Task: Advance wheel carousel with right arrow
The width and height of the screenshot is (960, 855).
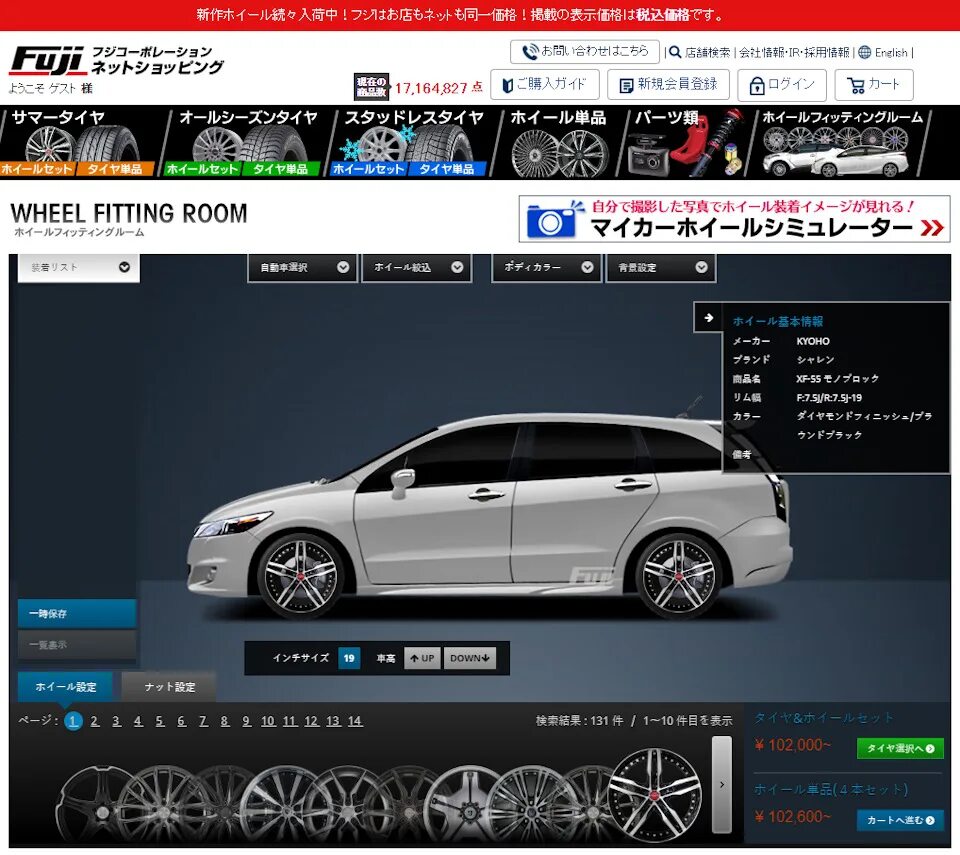Action: 722,785
